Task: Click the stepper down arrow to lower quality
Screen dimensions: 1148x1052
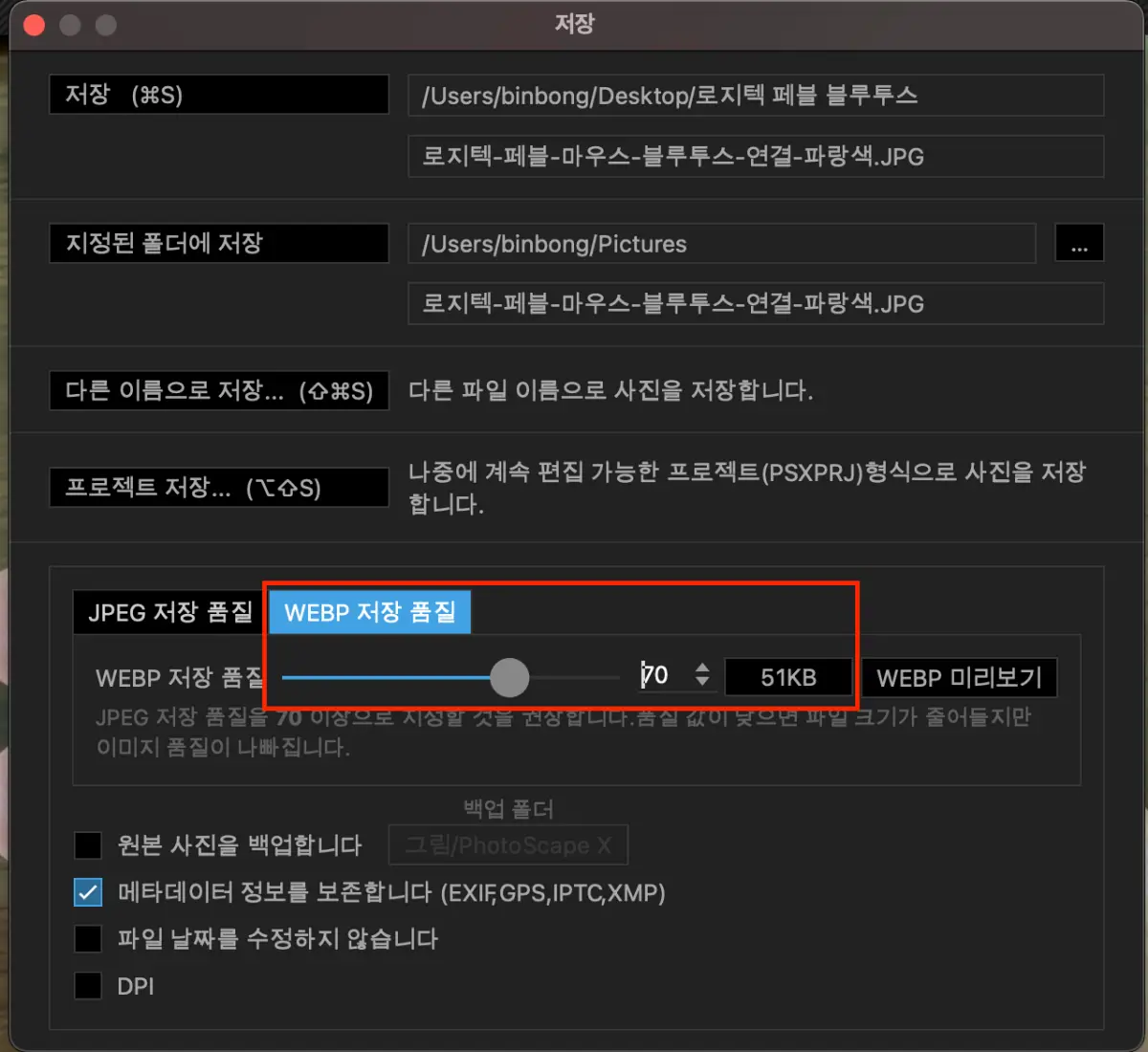Action: pos(702,684)
